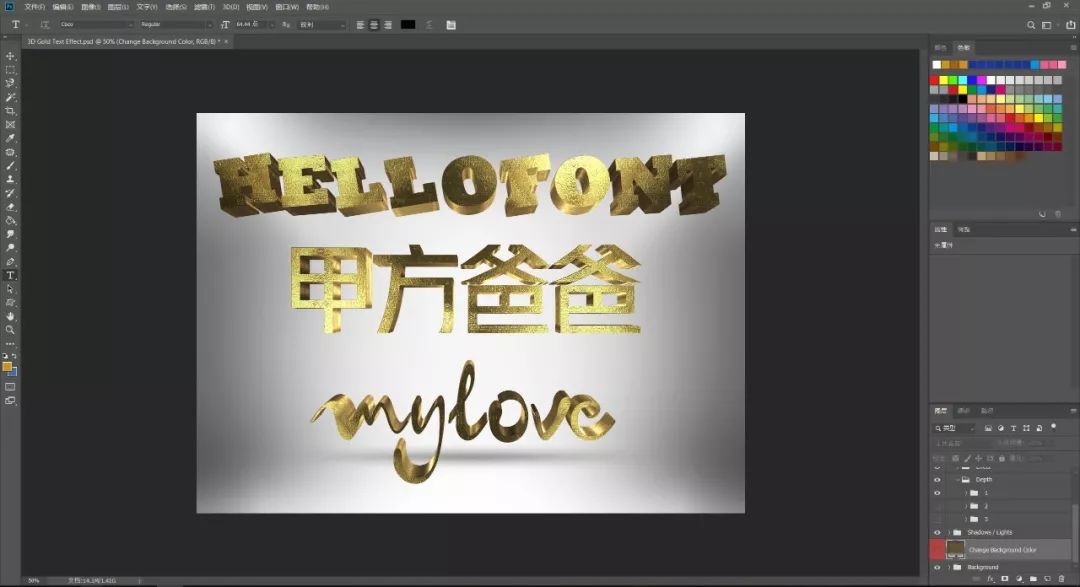Image resolution: width=1080 pixels, height=587 pixels.
Task: Switch to the 3D Gold Text Effect.psd tab
Action: [123, 41]
